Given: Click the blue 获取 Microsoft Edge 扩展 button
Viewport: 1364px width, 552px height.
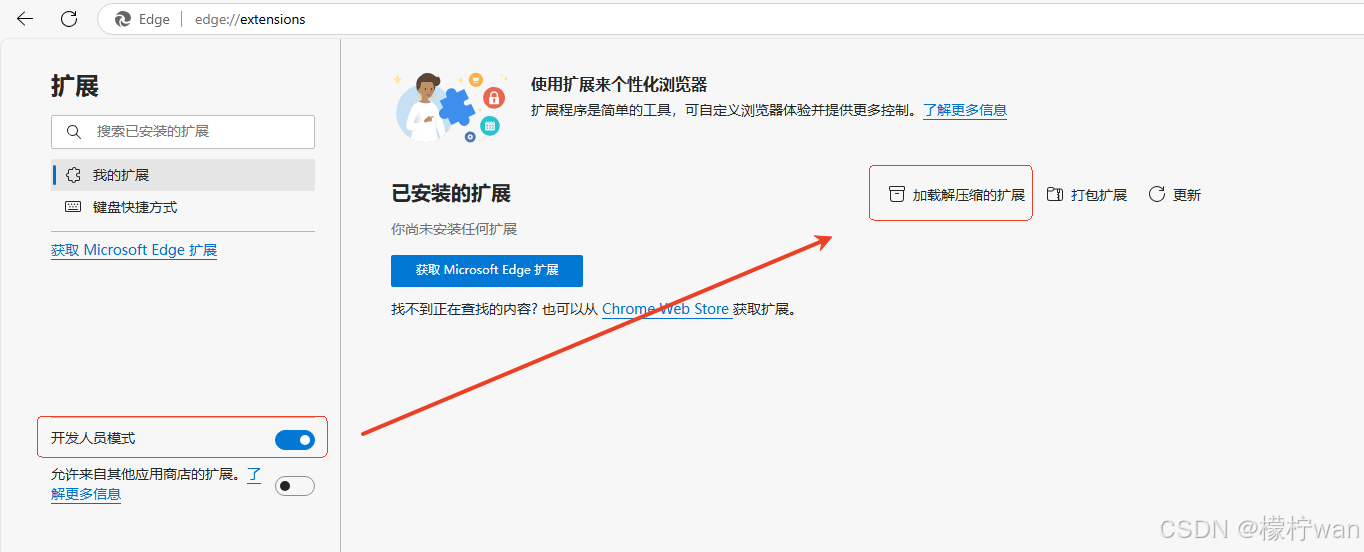Looking at the screenshot, I should (x=487, y=271).
